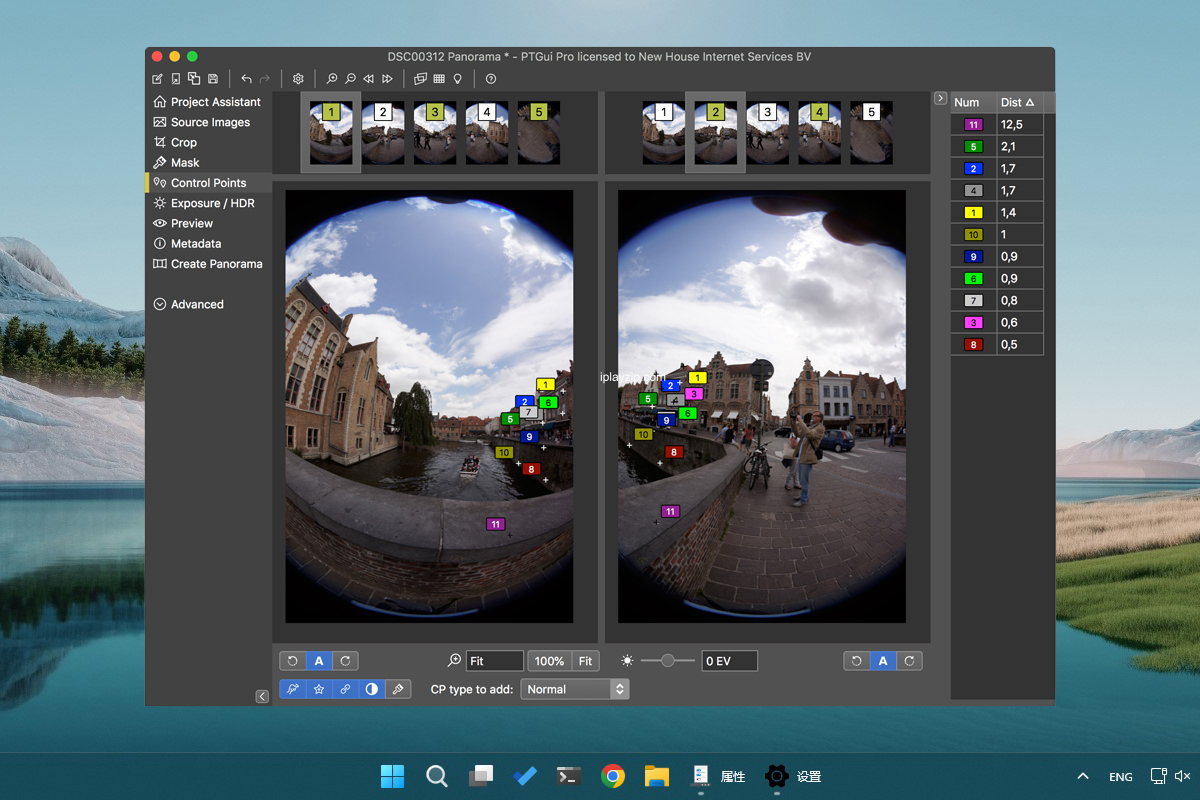
Task: Sort table by Num column header
Action: (x=972, y=102)
